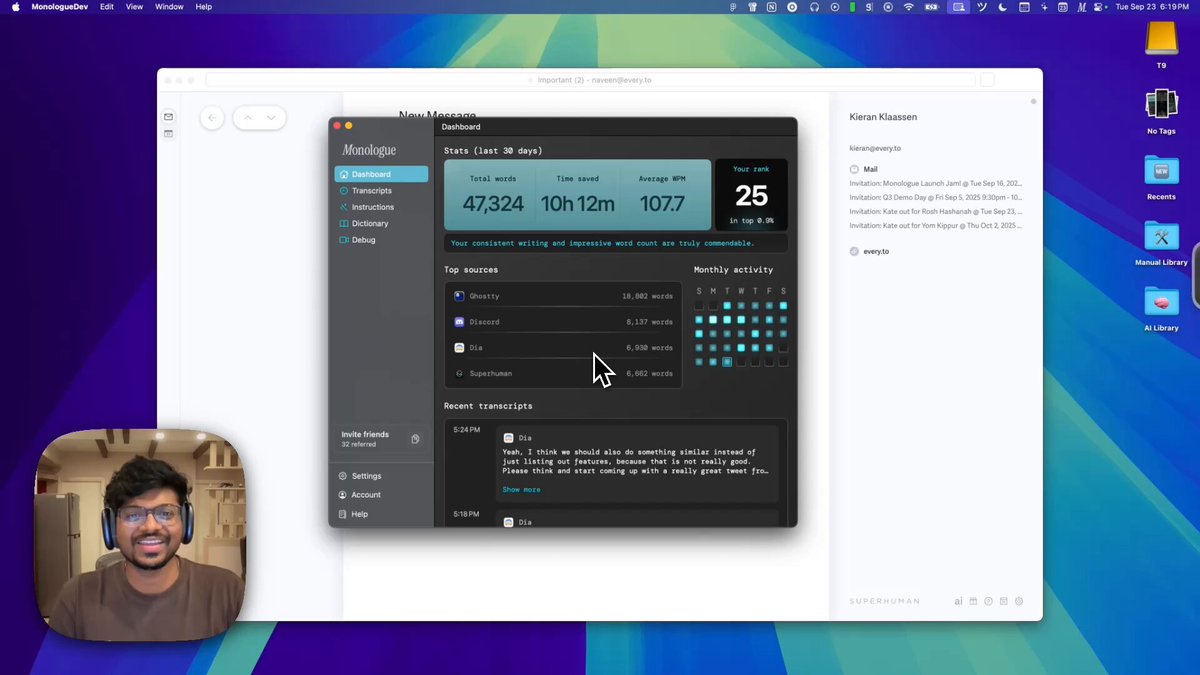Image resolution: width=1200 pixels, height=675 pixels.
Task: Open the Superhuman calendar sidebar icon
Action: click(x=168, y=134)
